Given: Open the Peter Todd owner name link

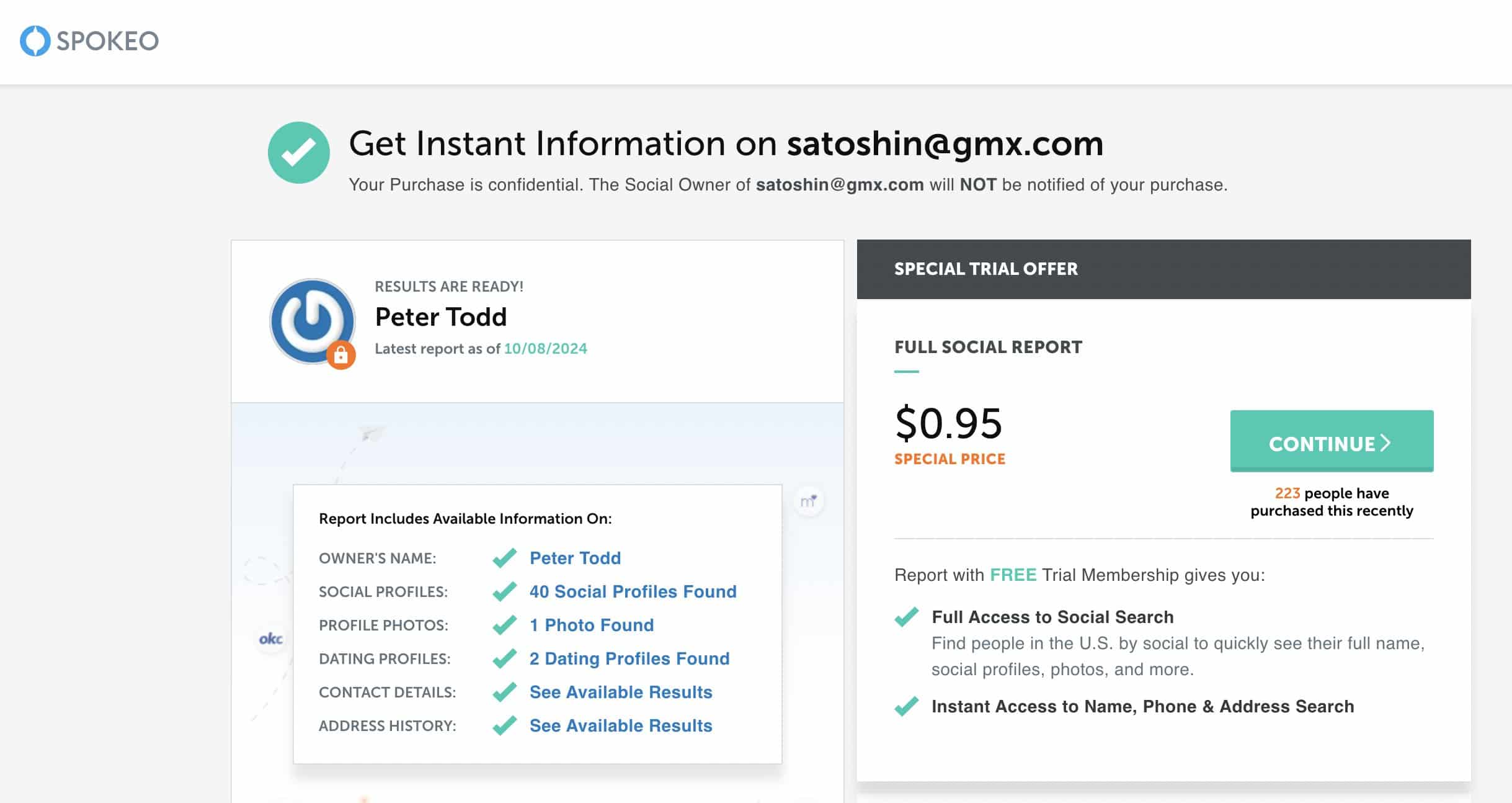Looking at the screenshot, I should coord(575,558).
